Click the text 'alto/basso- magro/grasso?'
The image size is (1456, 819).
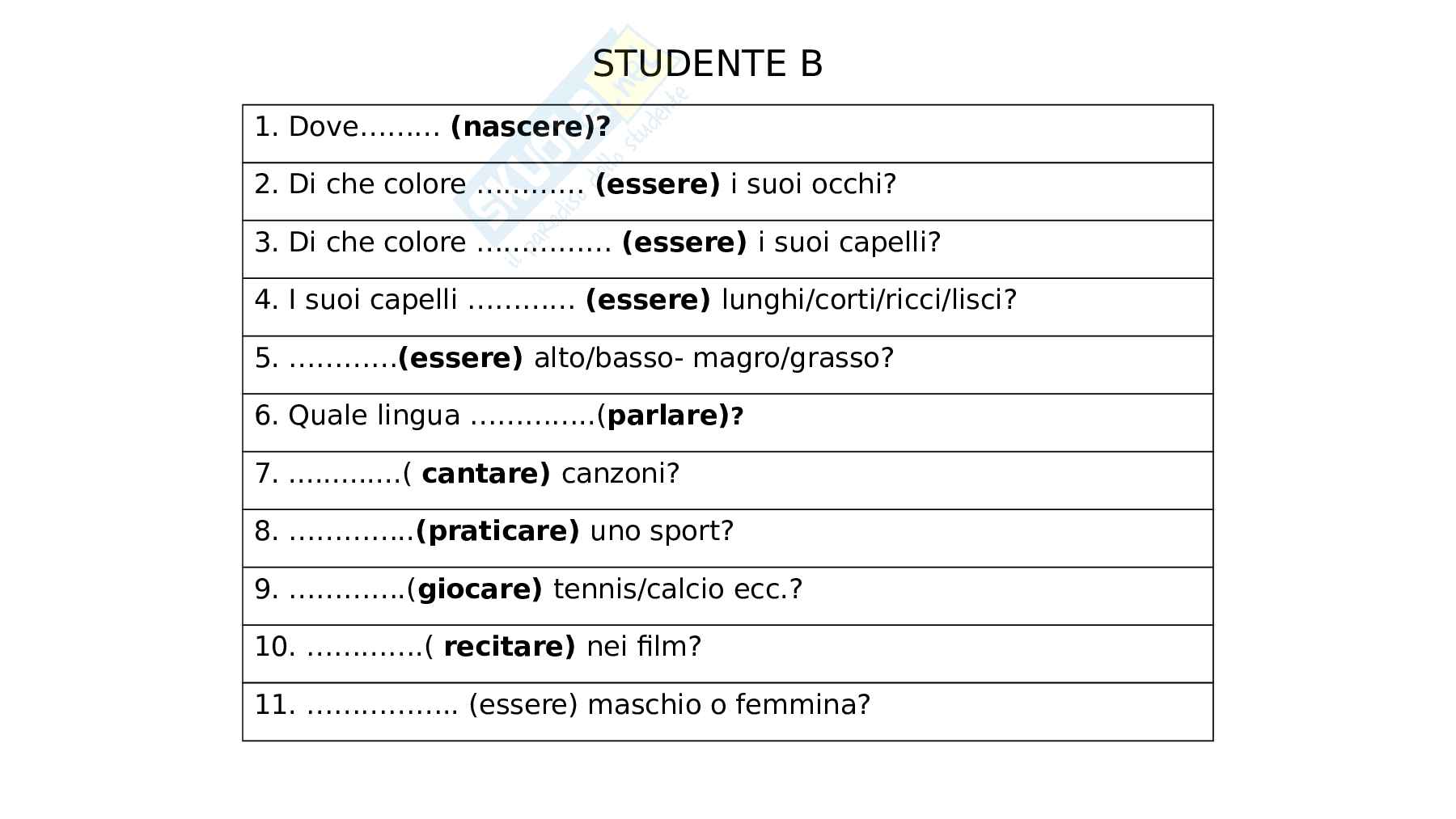tap(713, 358)
